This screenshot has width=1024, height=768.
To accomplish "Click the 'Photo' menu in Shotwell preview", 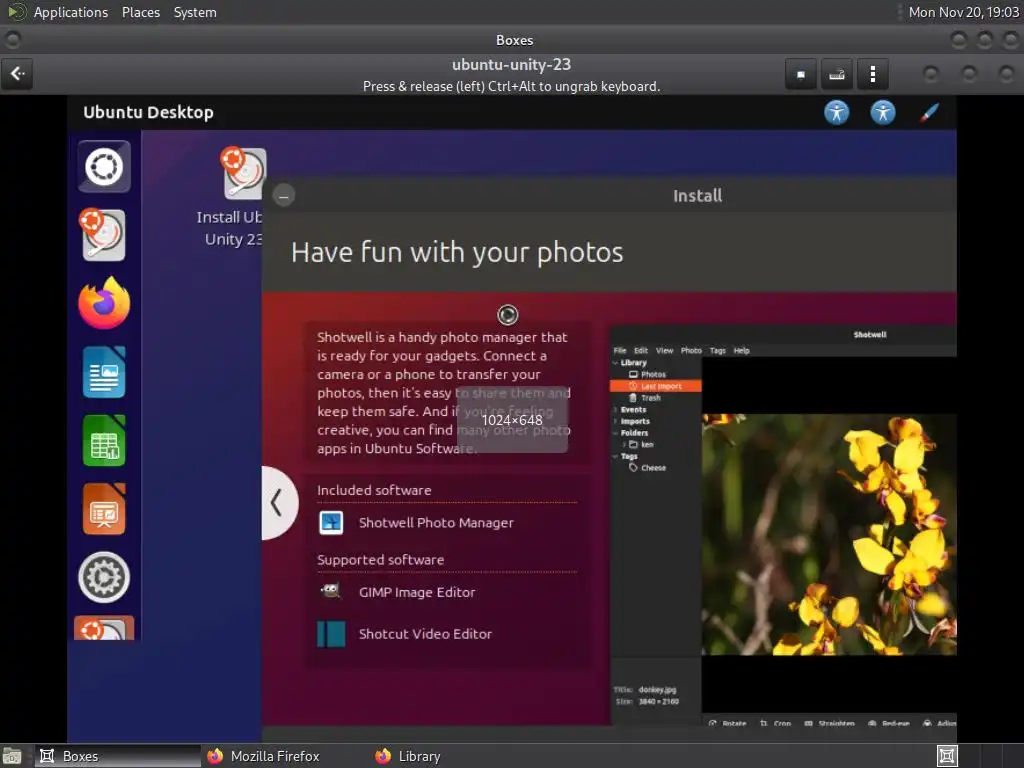I will pos(691,351).
